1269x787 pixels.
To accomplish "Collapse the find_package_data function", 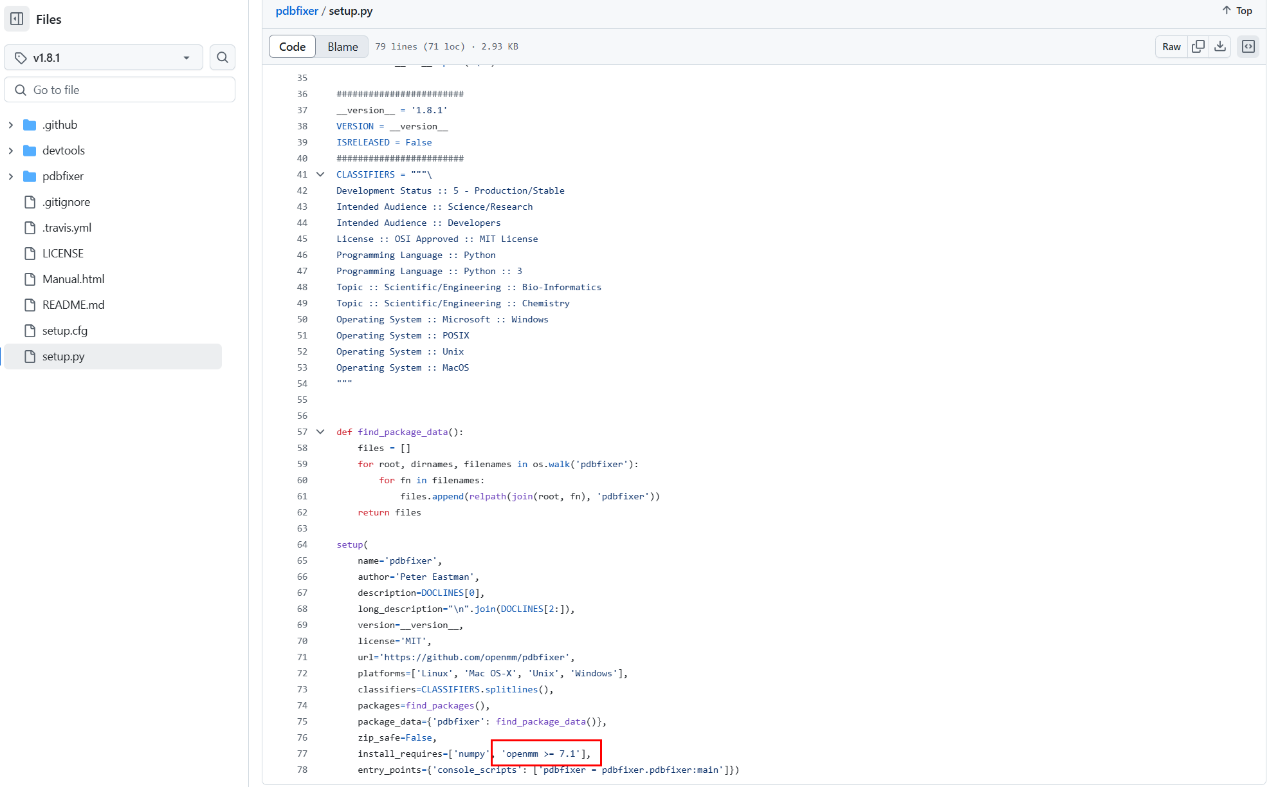I will pyautogui.click(x=319, y=431).
